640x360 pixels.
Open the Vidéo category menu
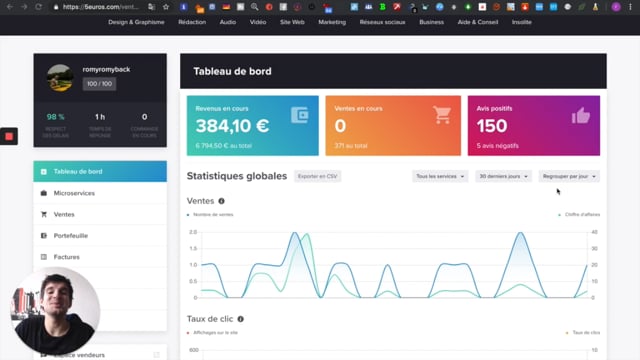tap(258, 22)
